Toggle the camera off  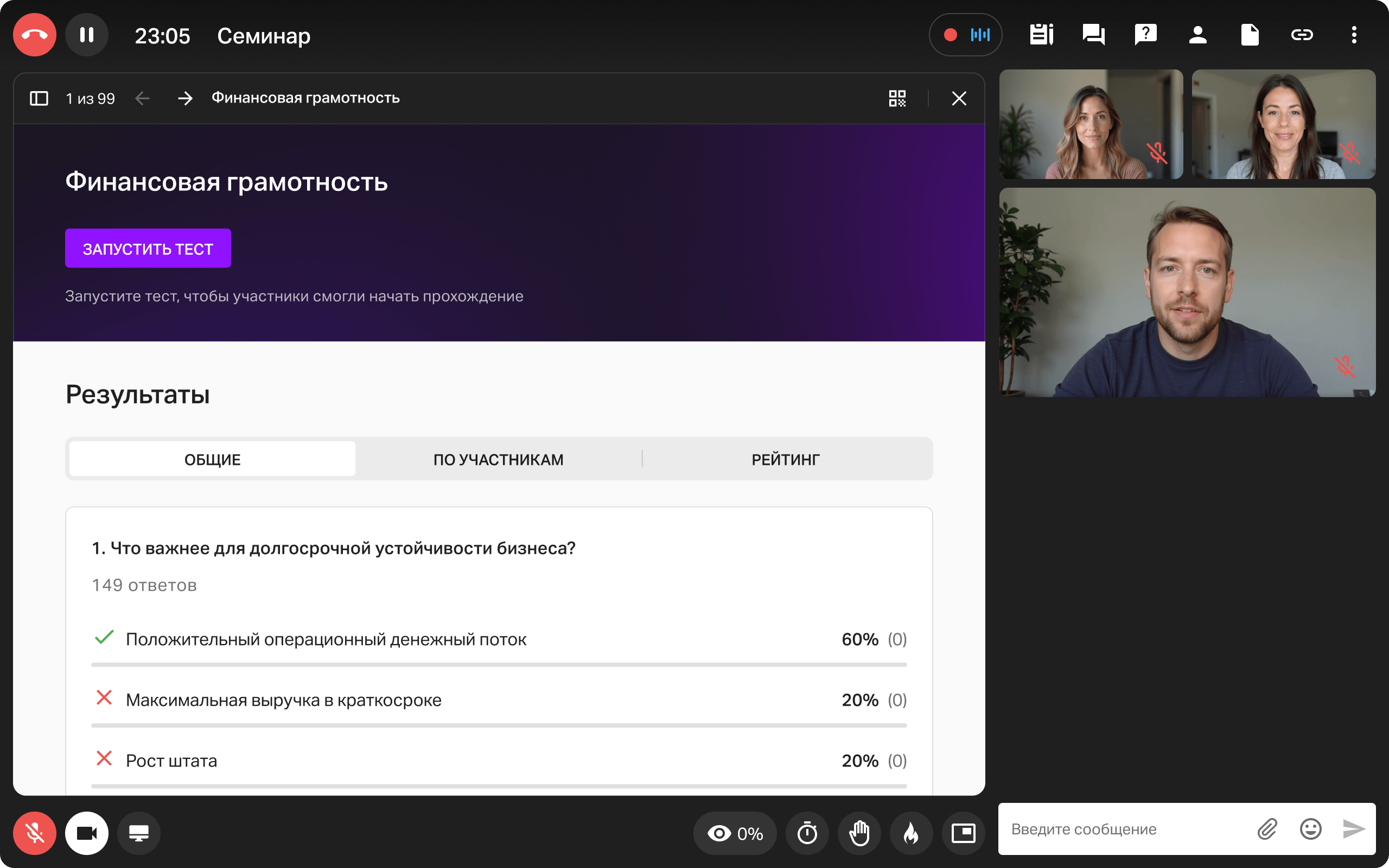pos(87,833)
